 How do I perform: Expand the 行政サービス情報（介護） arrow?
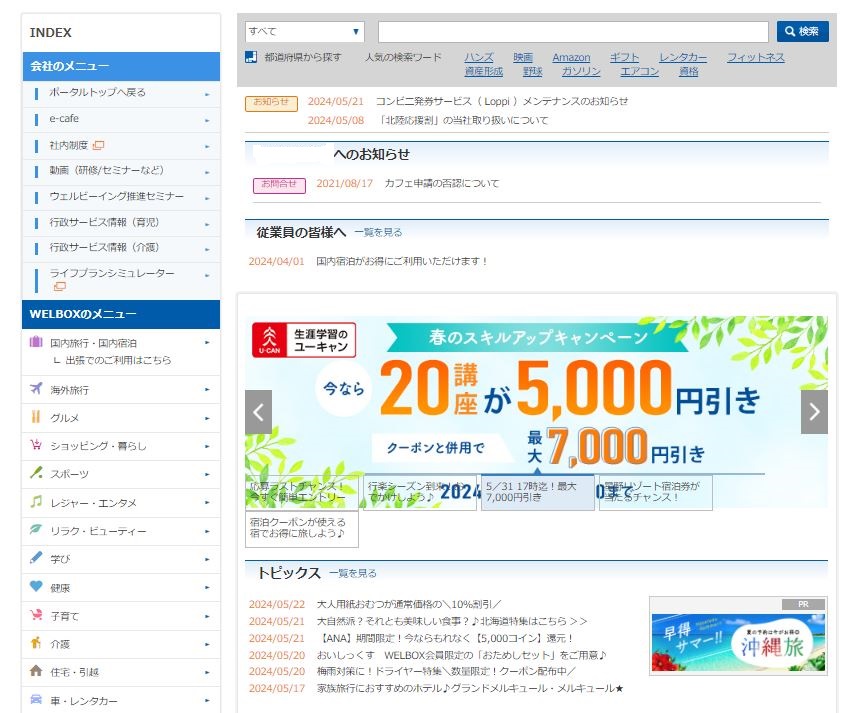pos(207,249)
